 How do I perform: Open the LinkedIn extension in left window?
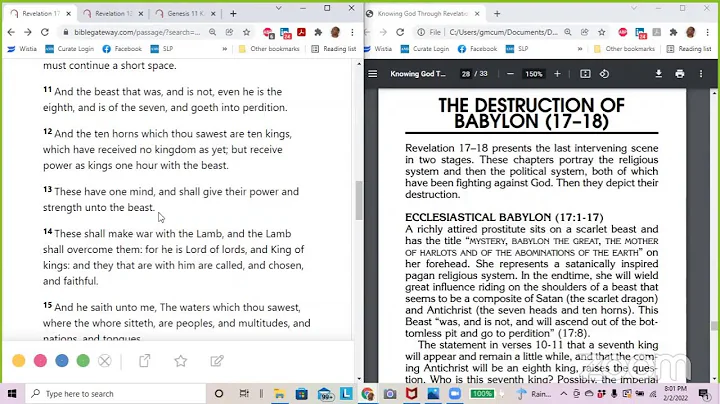coord(285,33)
